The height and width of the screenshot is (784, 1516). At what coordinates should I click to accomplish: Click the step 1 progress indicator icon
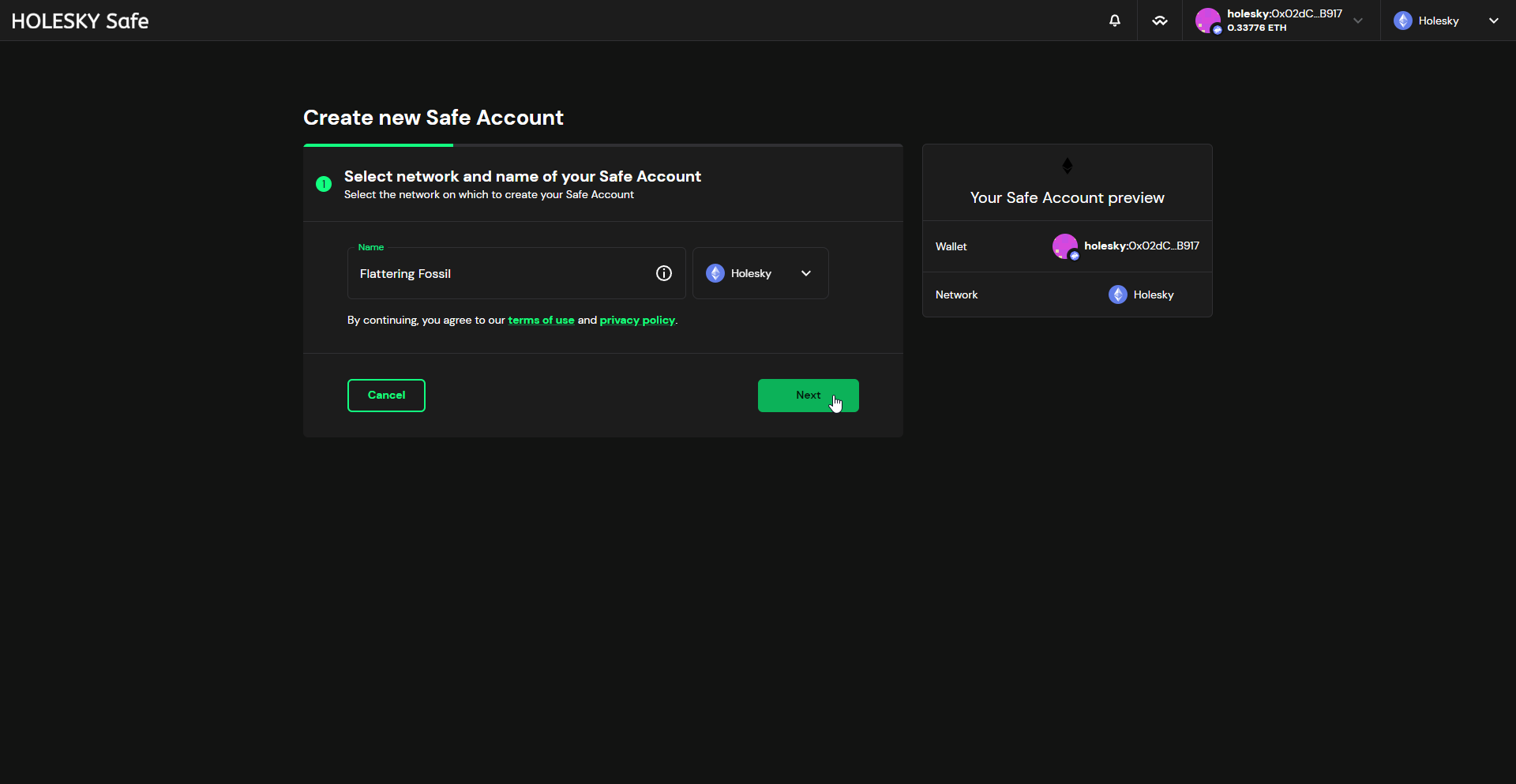tap(324, 183)
